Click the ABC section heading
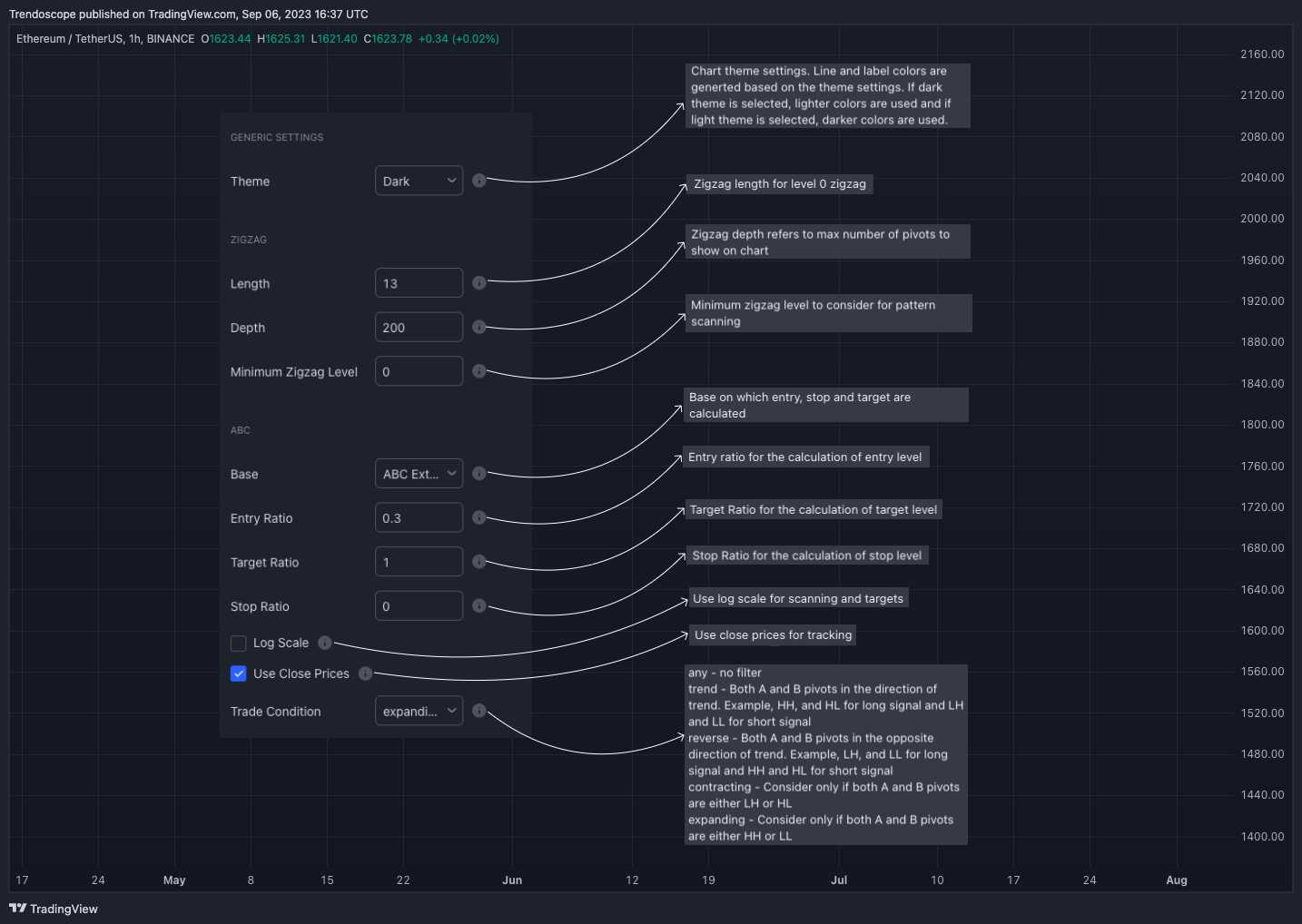Screen dimensions: 1302x924 coord(241,430)
